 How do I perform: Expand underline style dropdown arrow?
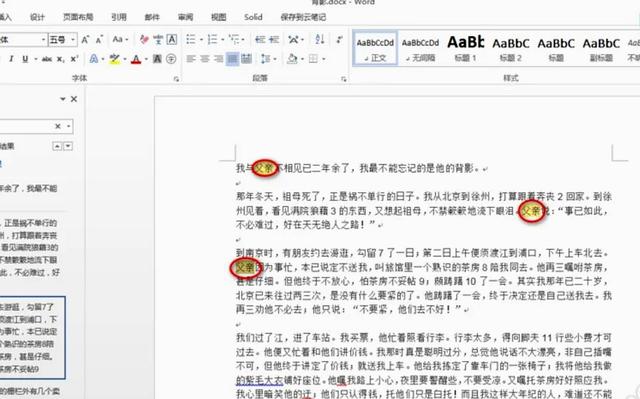(36, 59)
